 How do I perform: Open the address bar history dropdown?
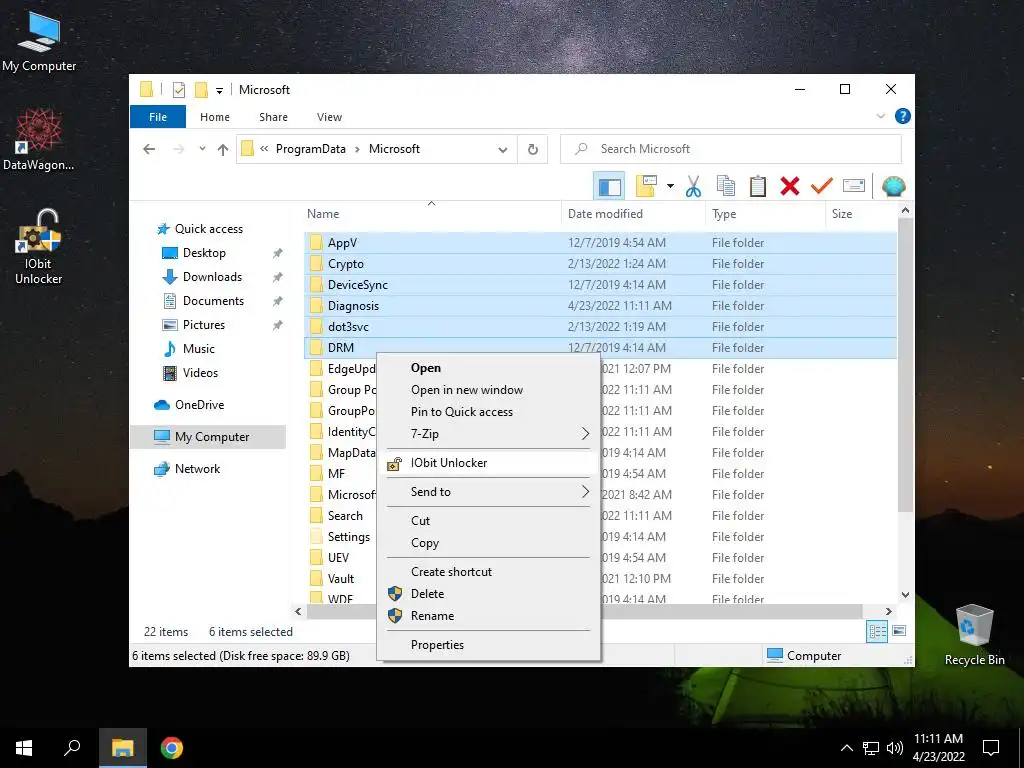tap(502, 150)
